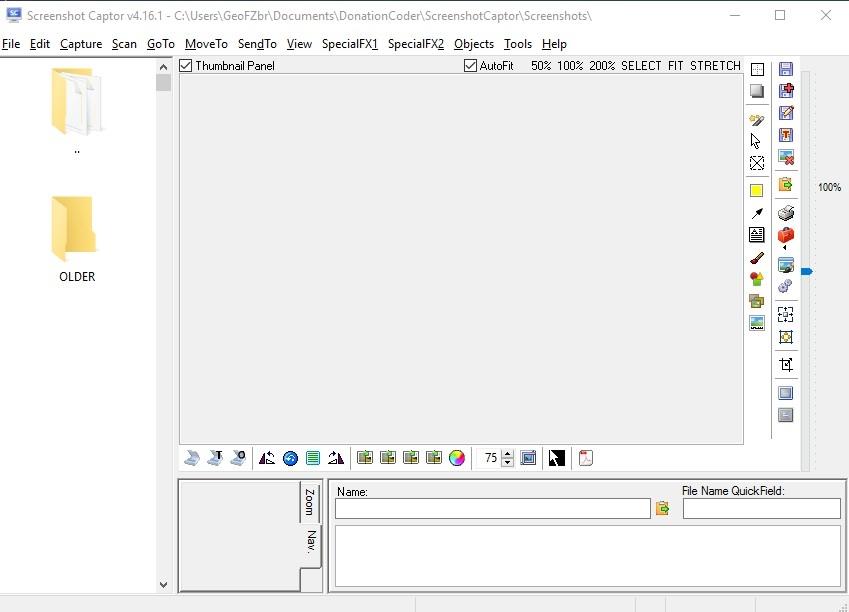Click the scanner icon marked T

[x=215, y=458]
